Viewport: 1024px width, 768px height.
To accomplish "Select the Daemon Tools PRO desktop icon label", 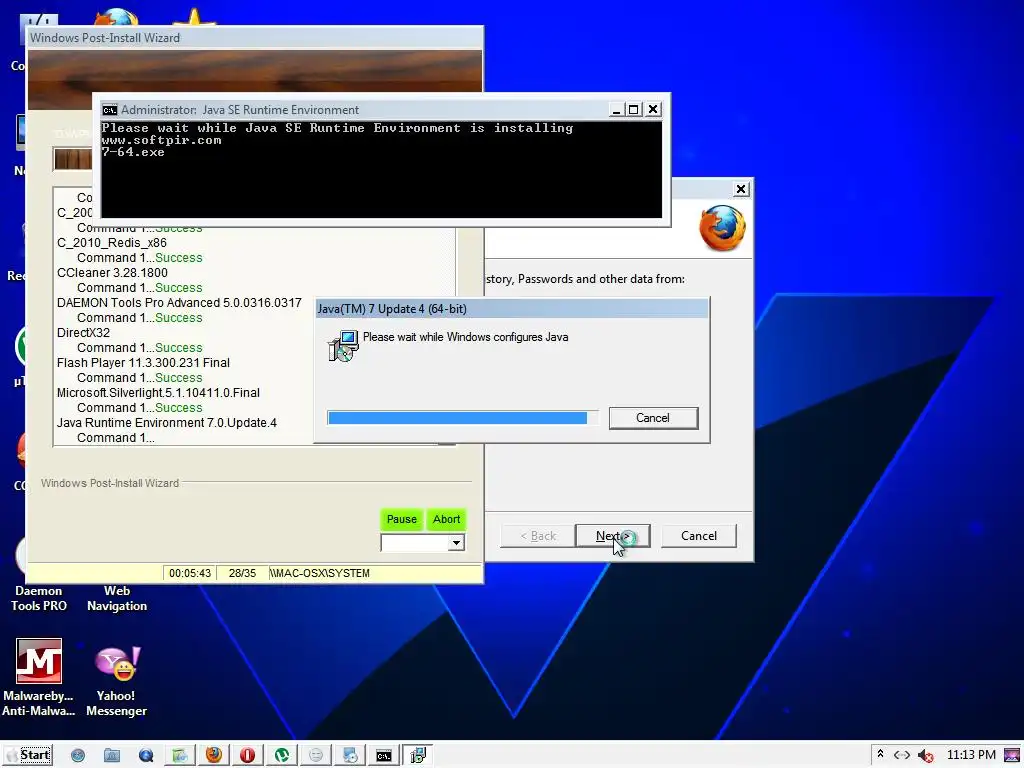I will click(x=39, y=598).
